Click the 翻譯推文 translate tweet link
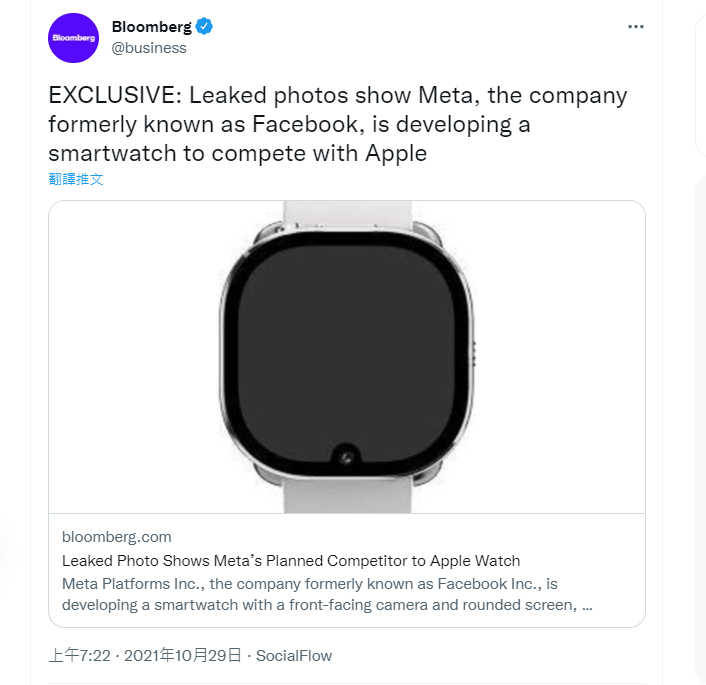This screenshot has width=706, height=685. 76,179
